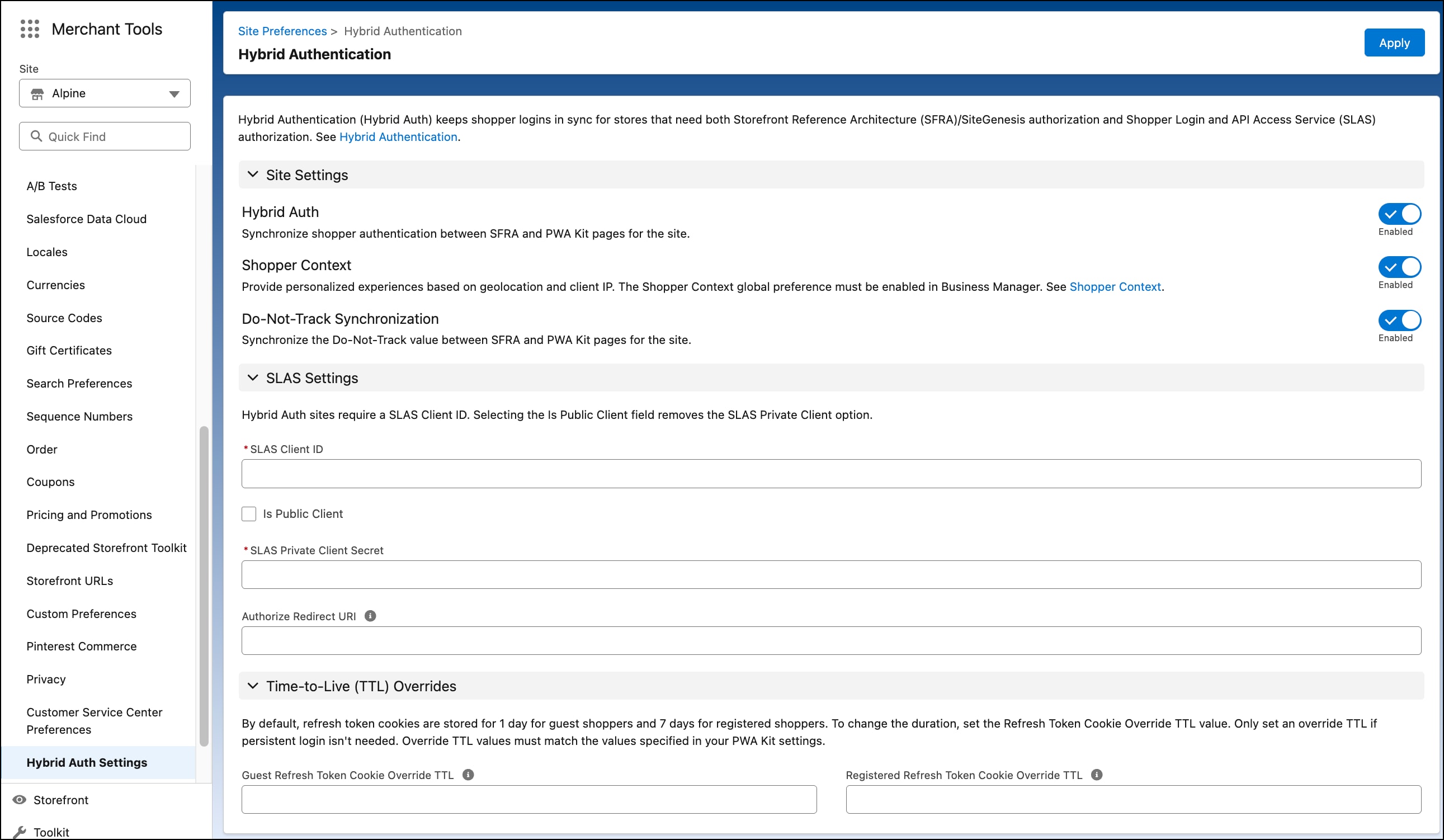Viewport: 1444px width, 840px height.
Task: Select Privacy in sidebar
Action: [46, 679]
